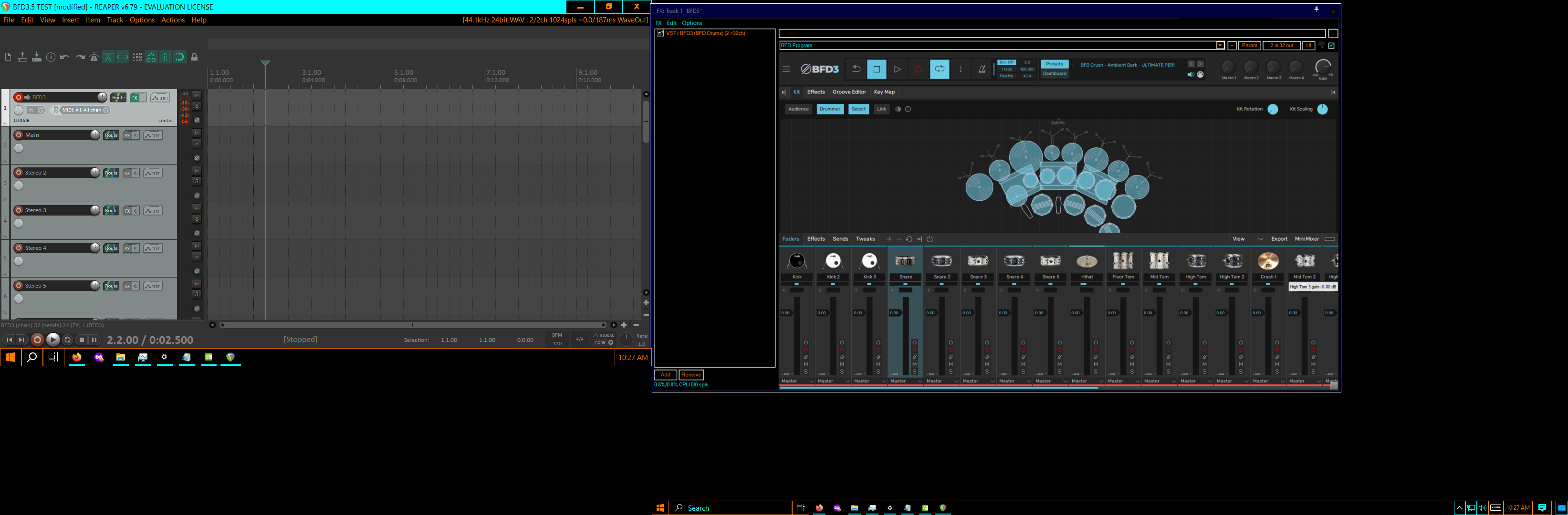The width and height of the screenshot is (1568, 515).
Task: Select Audience view button
Action: [798, 110]
